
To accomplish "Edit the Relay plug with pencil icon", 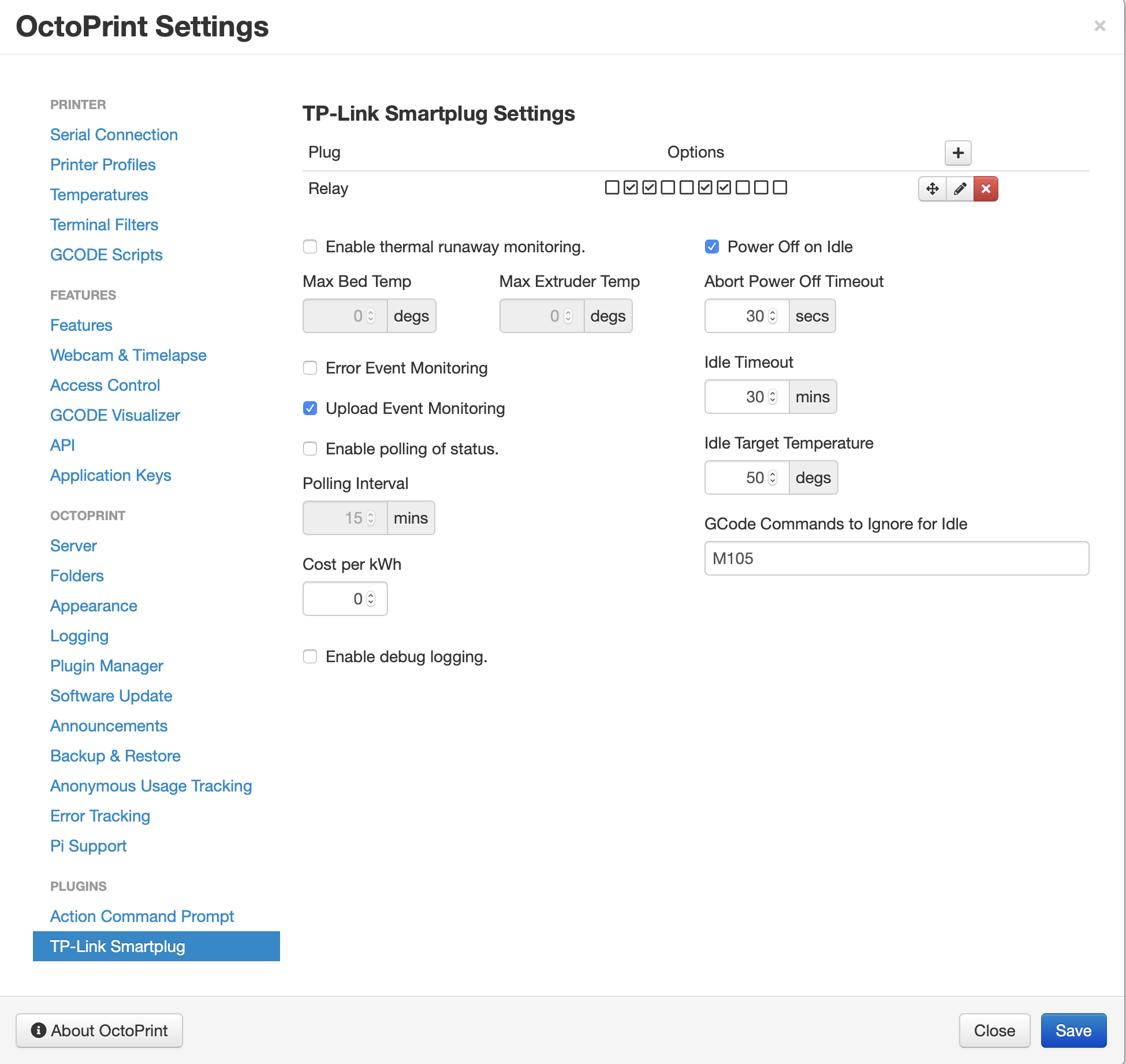I will pos(960,189).
